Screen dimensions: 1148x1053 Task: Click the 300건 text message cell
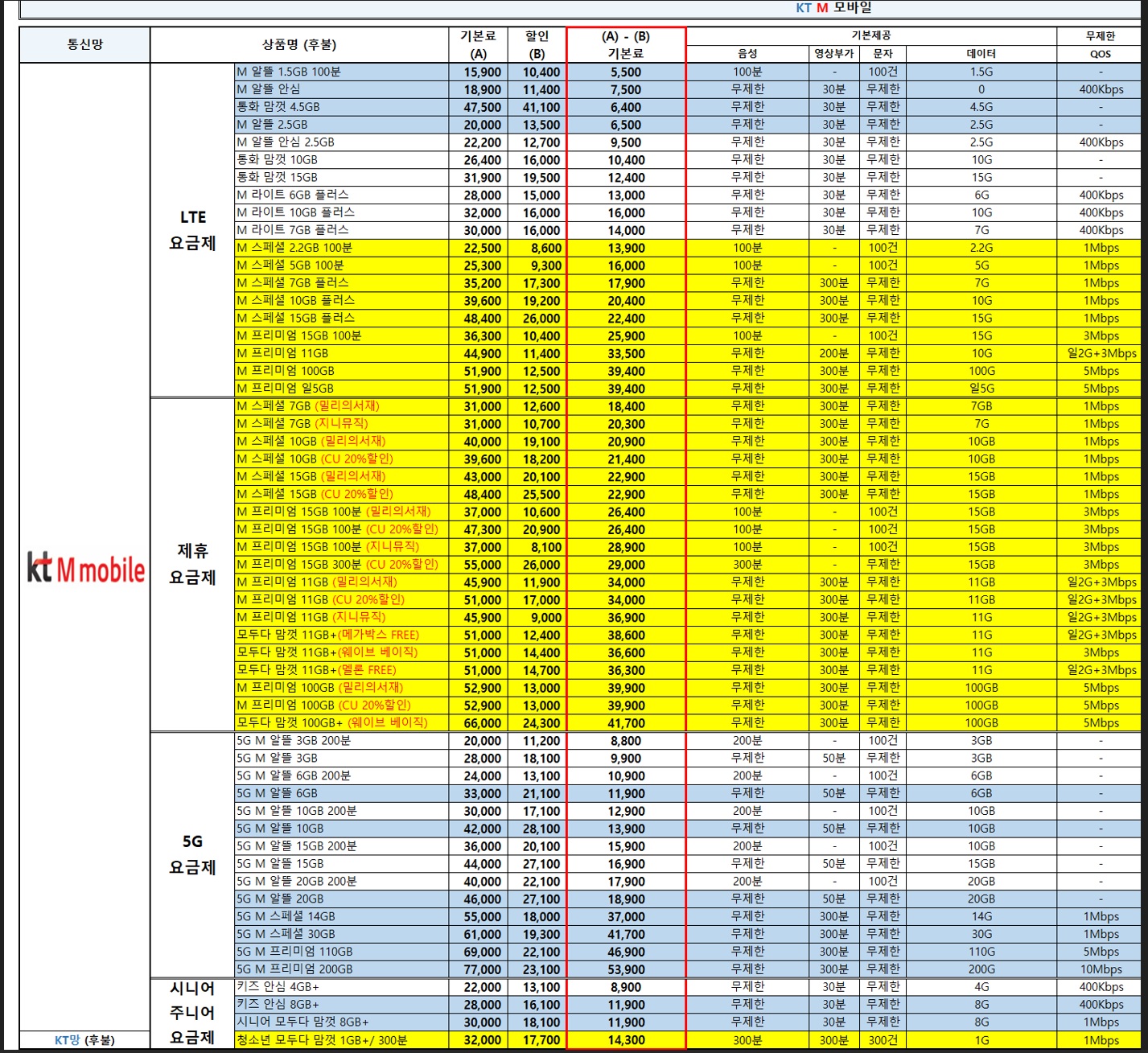click(x=883, y=1040)
